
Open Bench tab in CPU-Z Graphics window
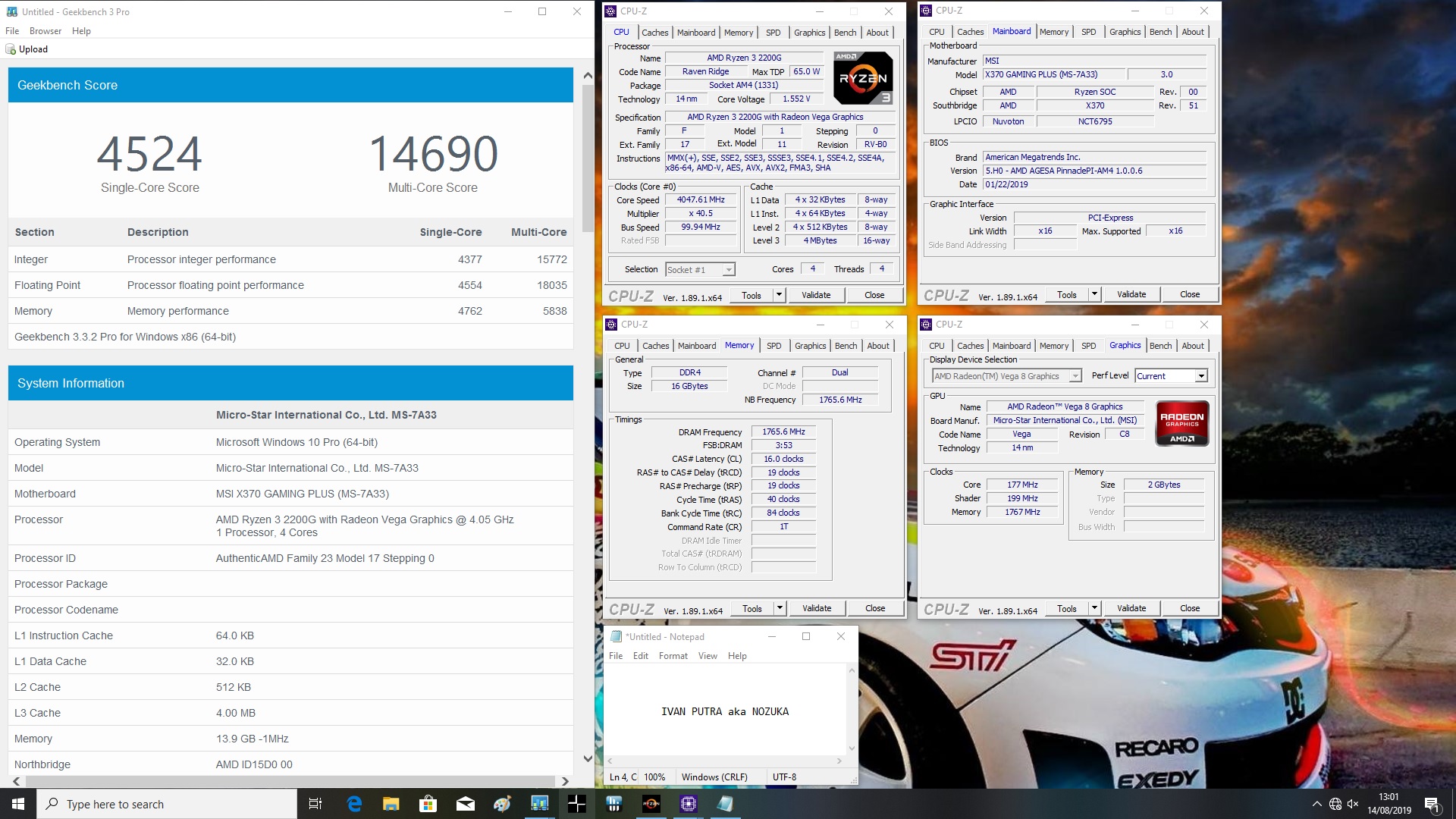pos(1160,346)
